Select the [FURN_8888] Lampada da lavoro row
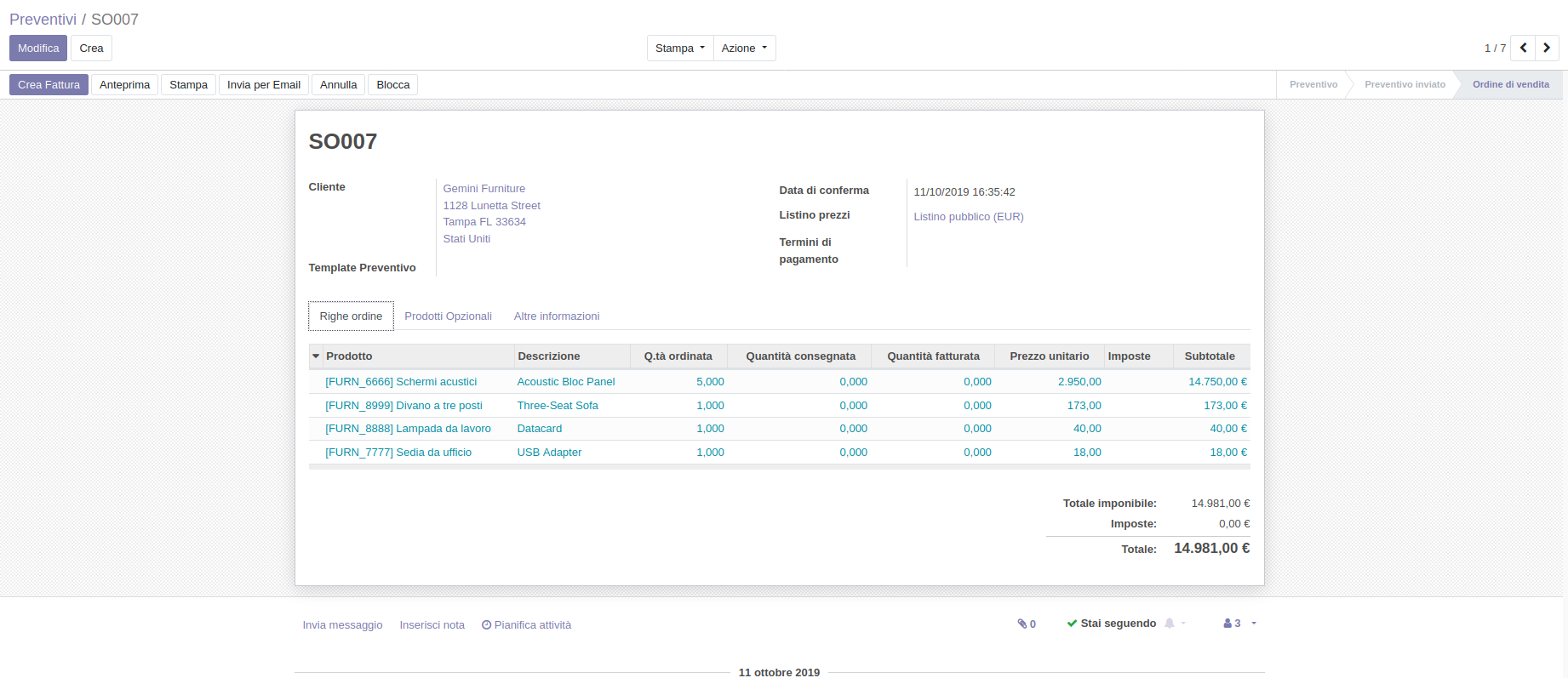 [779, 429]
